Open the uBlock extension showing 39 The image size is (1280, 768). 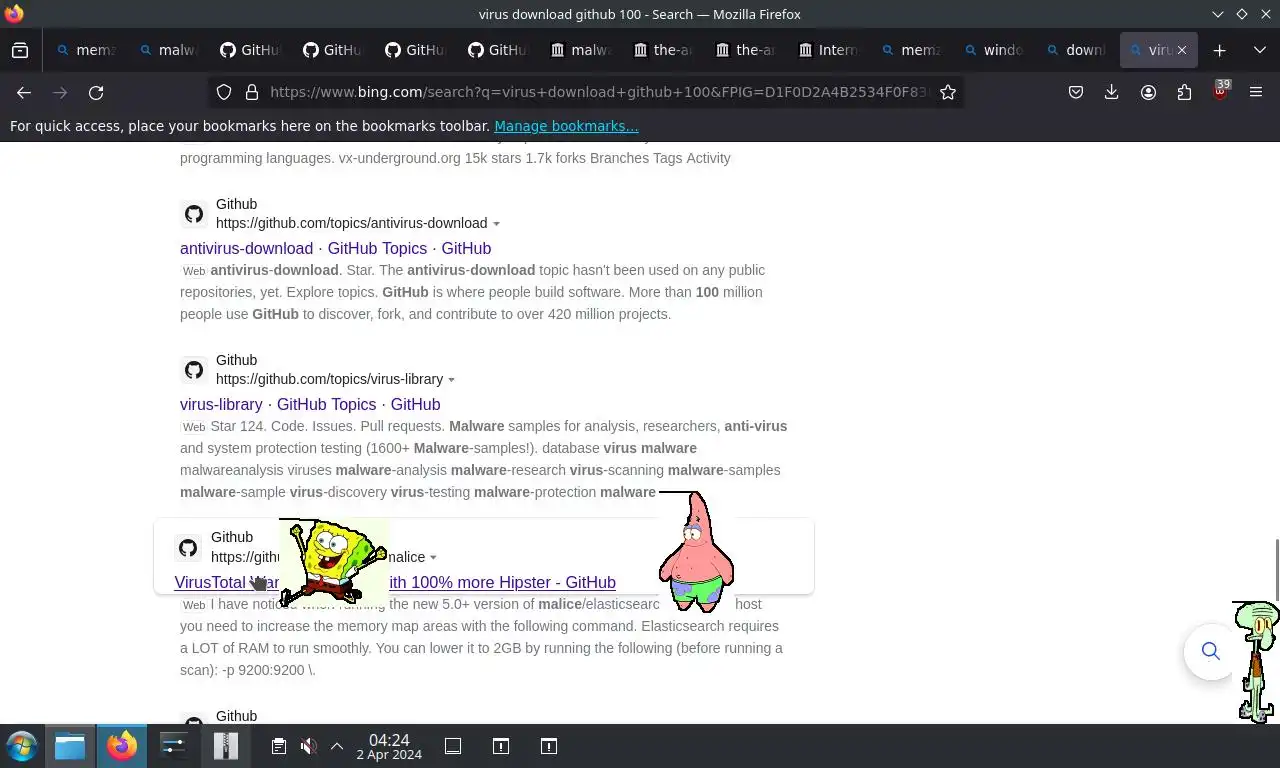pos(1220,92)
